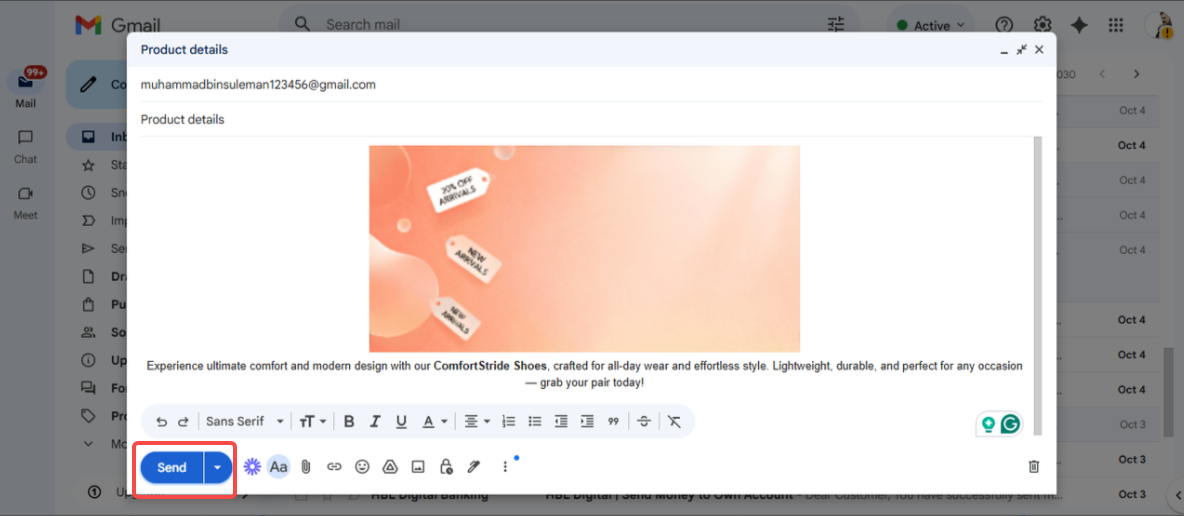Screen dimensions: 1184x516
Task: Toggle strikethrough formatting
Action: [x=643, y=422]
